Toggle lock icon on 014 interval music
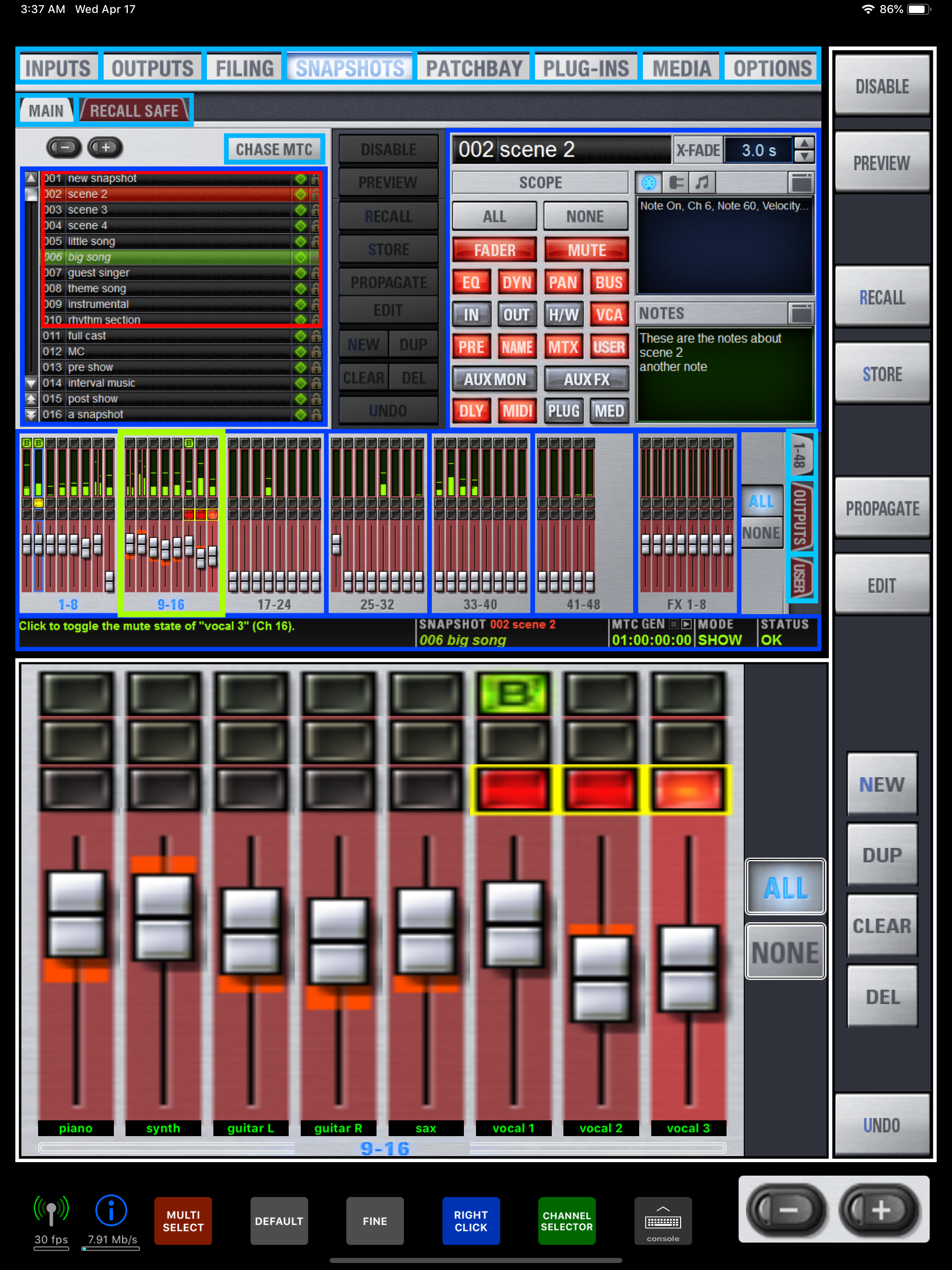 (x=316, y=383)
